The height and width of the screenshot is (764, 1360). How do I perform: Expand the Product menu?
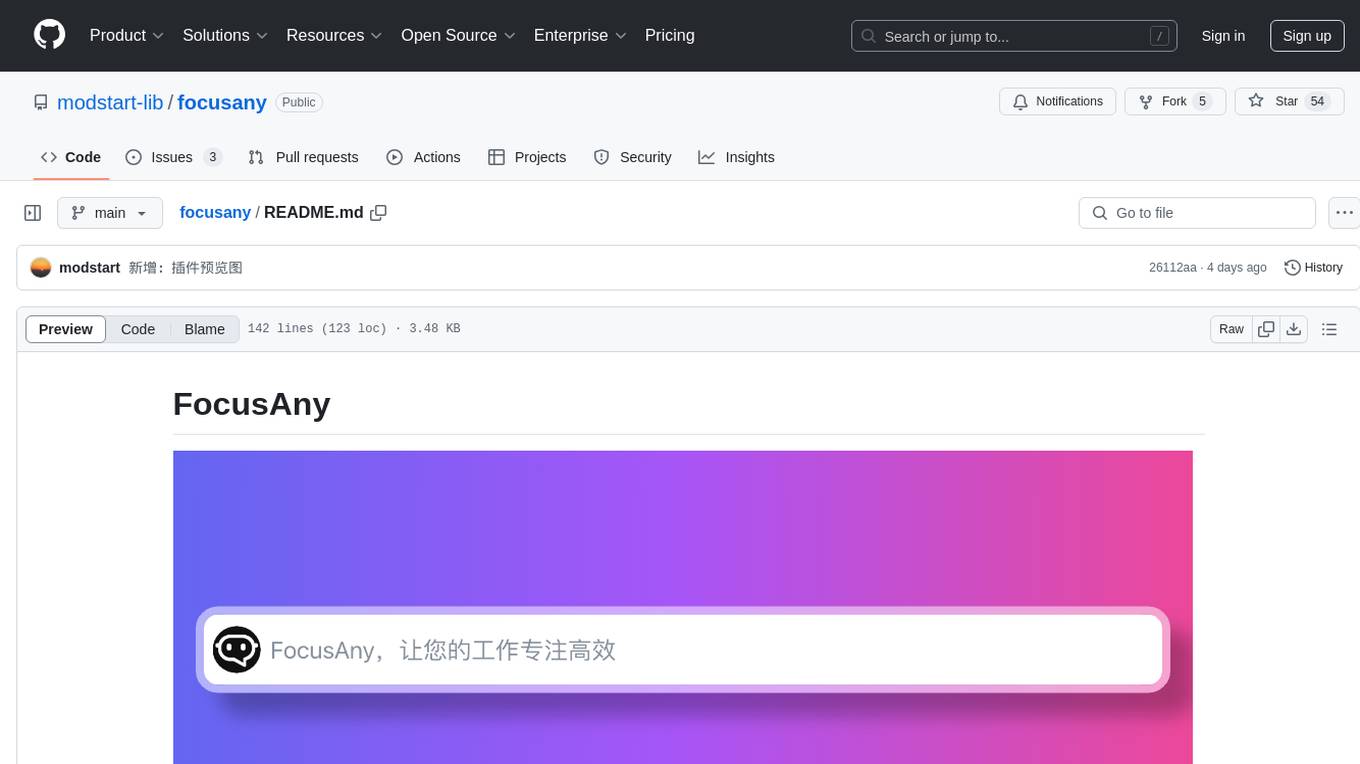tap(127, 35)
